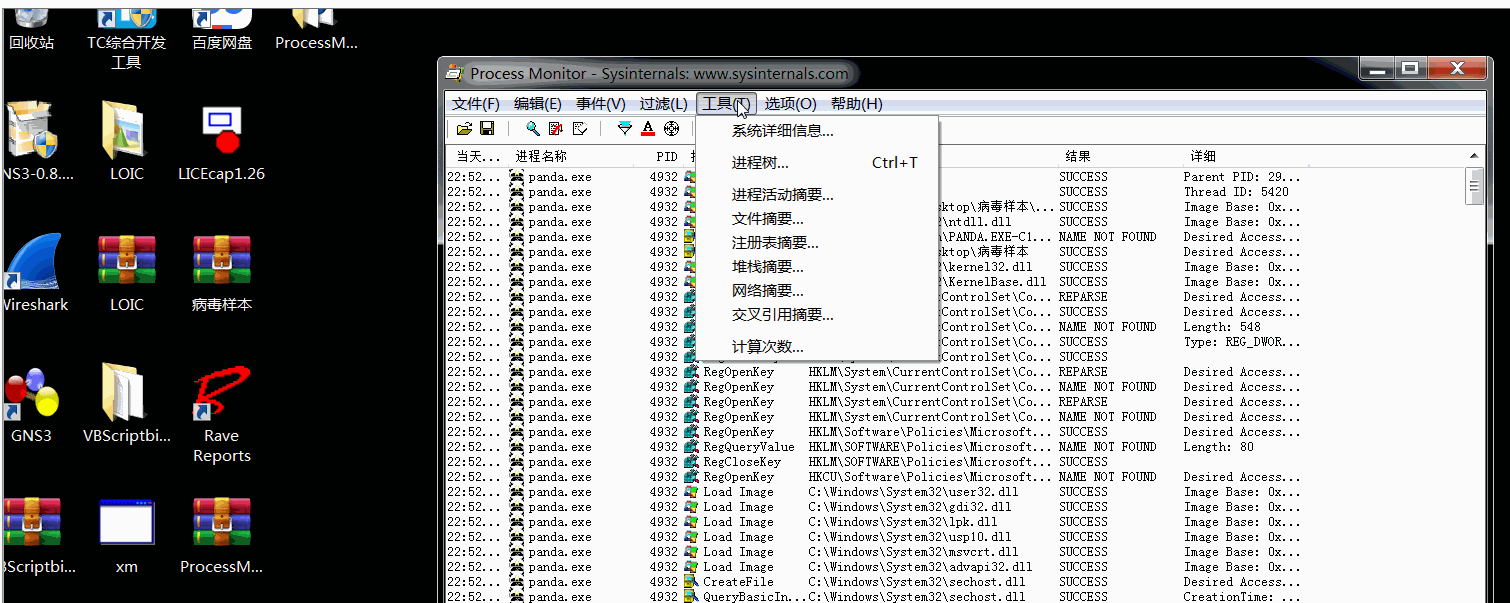
Task: Select the row loading user32.dll
Action: coord(874,492)
